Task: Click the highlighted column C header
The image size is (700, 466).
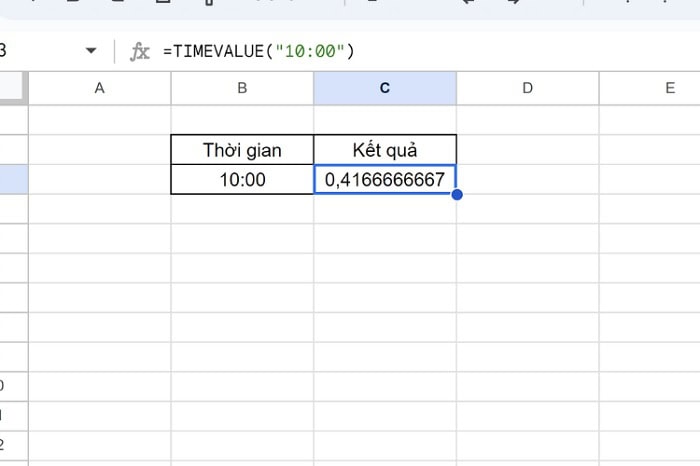Action: click(385, 88)
